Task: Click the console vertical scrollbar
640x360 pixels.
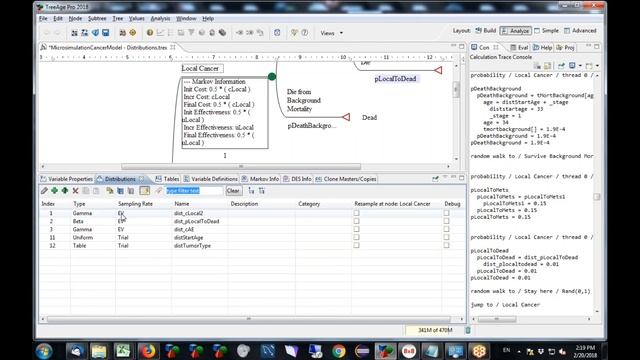Action: point(597,197)
